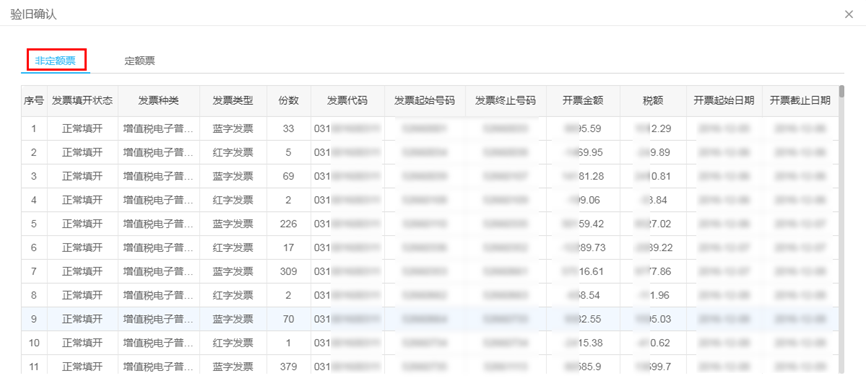Switch to the 定额票 tab
The height and width of the screenshot is (392, 867).
coord(139,61)
